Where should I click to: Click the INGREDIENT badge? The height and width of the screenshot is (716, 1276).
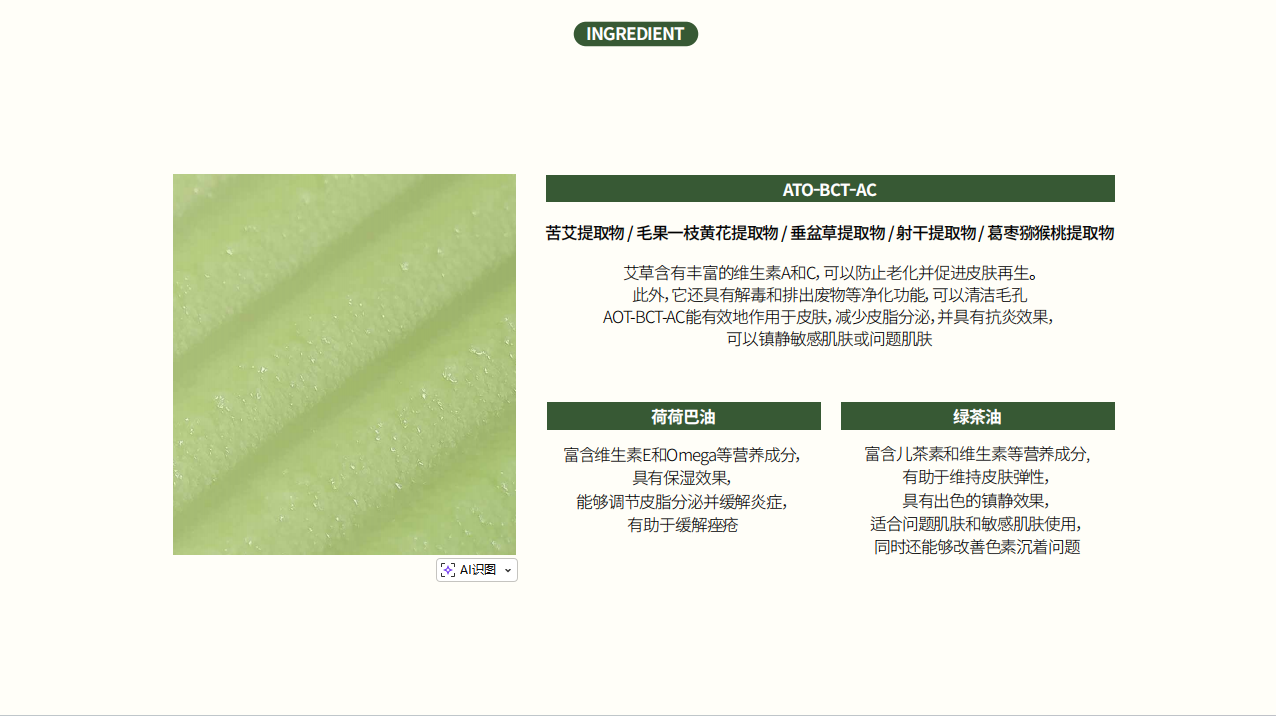coord(636,34)
